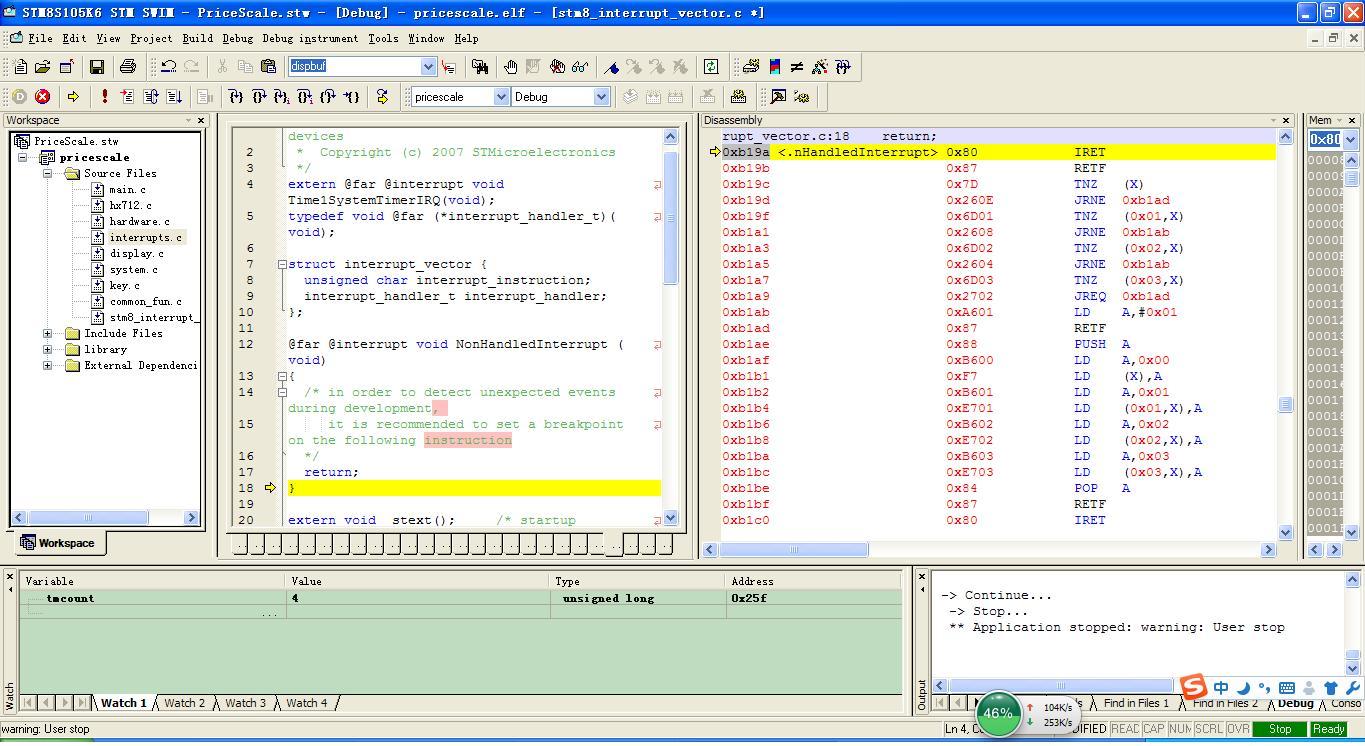Collapse the Source Files folder
The image size is (1365, 746).
coord(47,173)
